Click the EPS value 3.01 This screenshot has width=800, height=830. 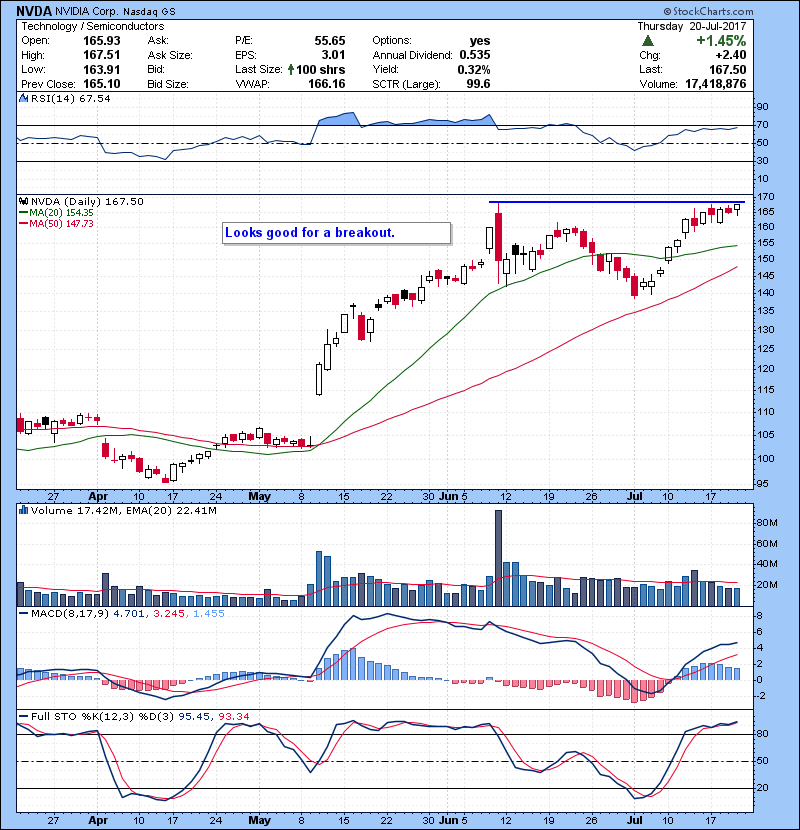pos(334,55)
